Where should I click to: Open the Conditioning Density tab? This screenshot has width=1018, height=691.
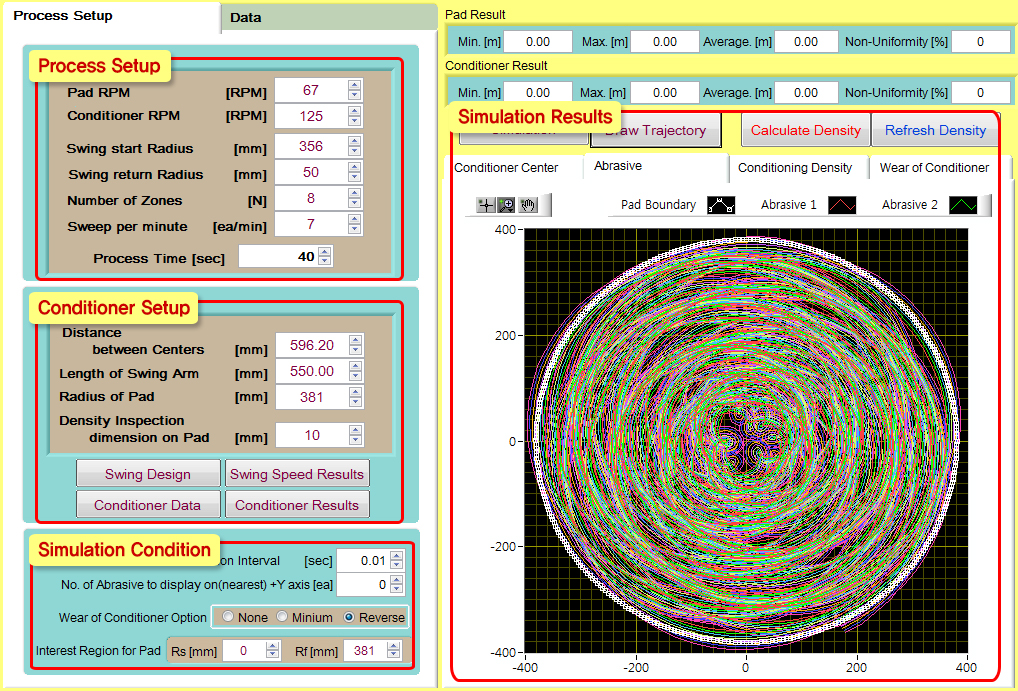798,168
